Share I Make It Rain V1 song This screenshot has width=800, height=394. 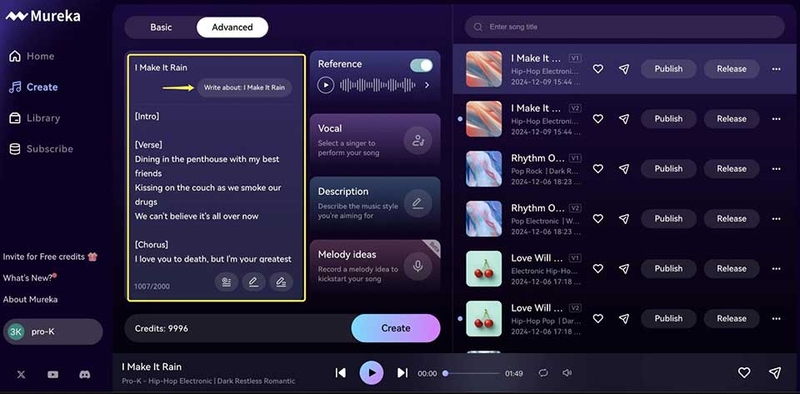[x=624, y=69]
